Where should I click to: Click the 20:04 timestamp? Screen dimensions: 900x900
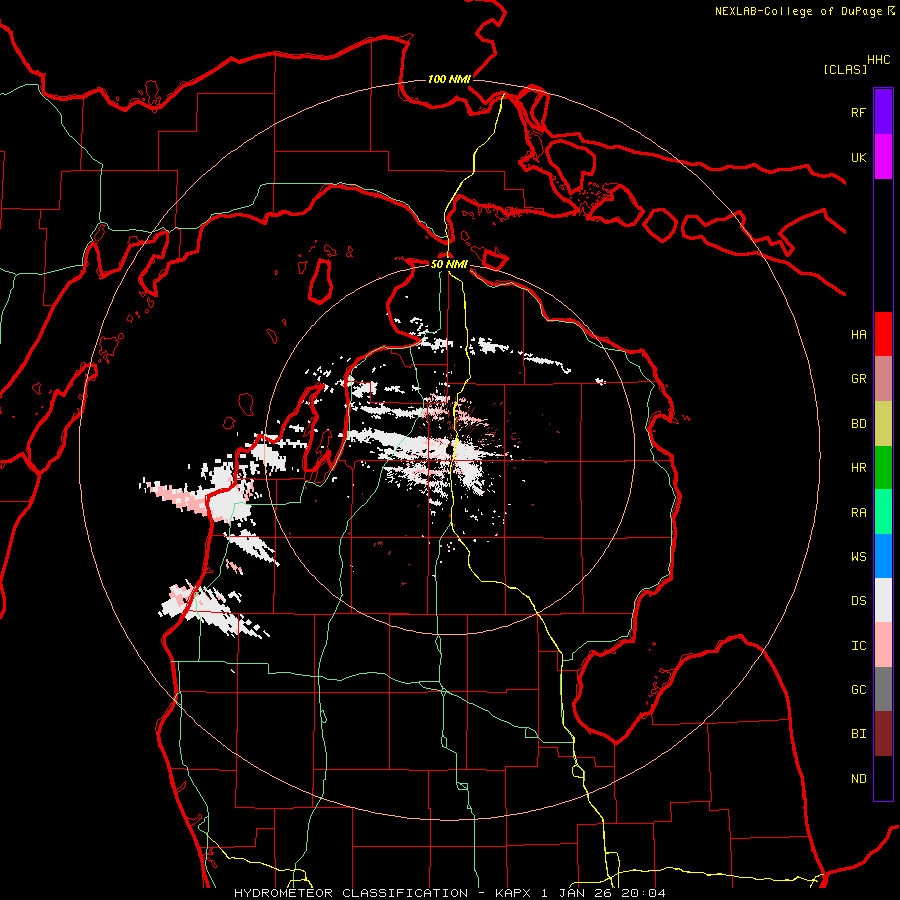pos(646,893)
